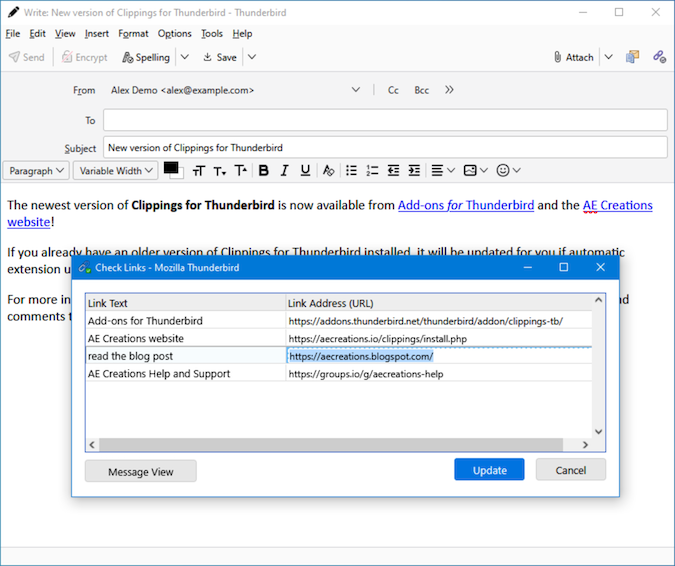675x566 pixels.
Task: Cancel the Check Links dialog
Action: coord(570,470)
